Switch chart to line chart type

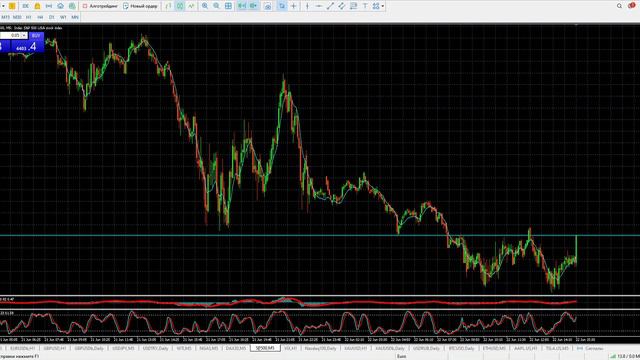[x=191, y=6]
